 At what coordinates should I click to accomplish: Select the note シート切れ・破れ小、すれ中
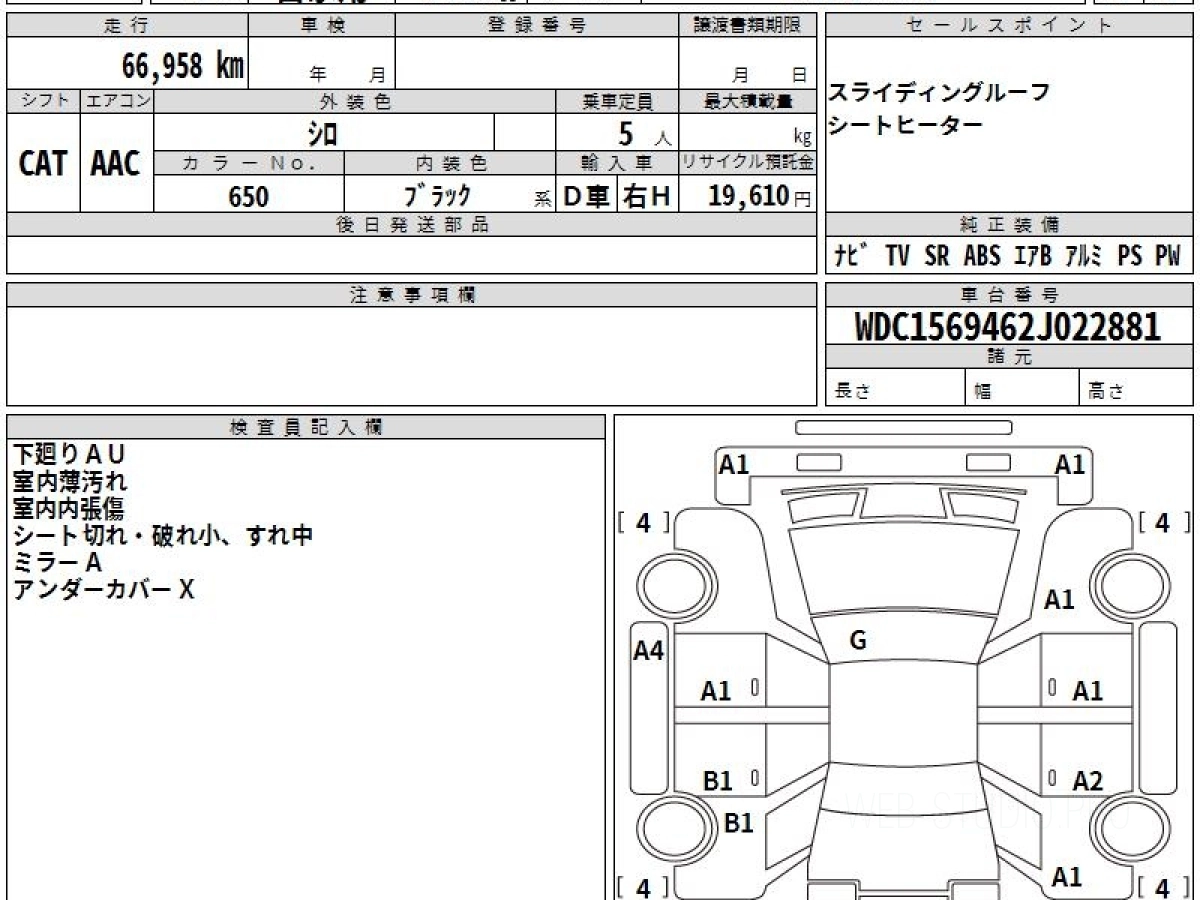pyautogui.click(x=163, y=535)
